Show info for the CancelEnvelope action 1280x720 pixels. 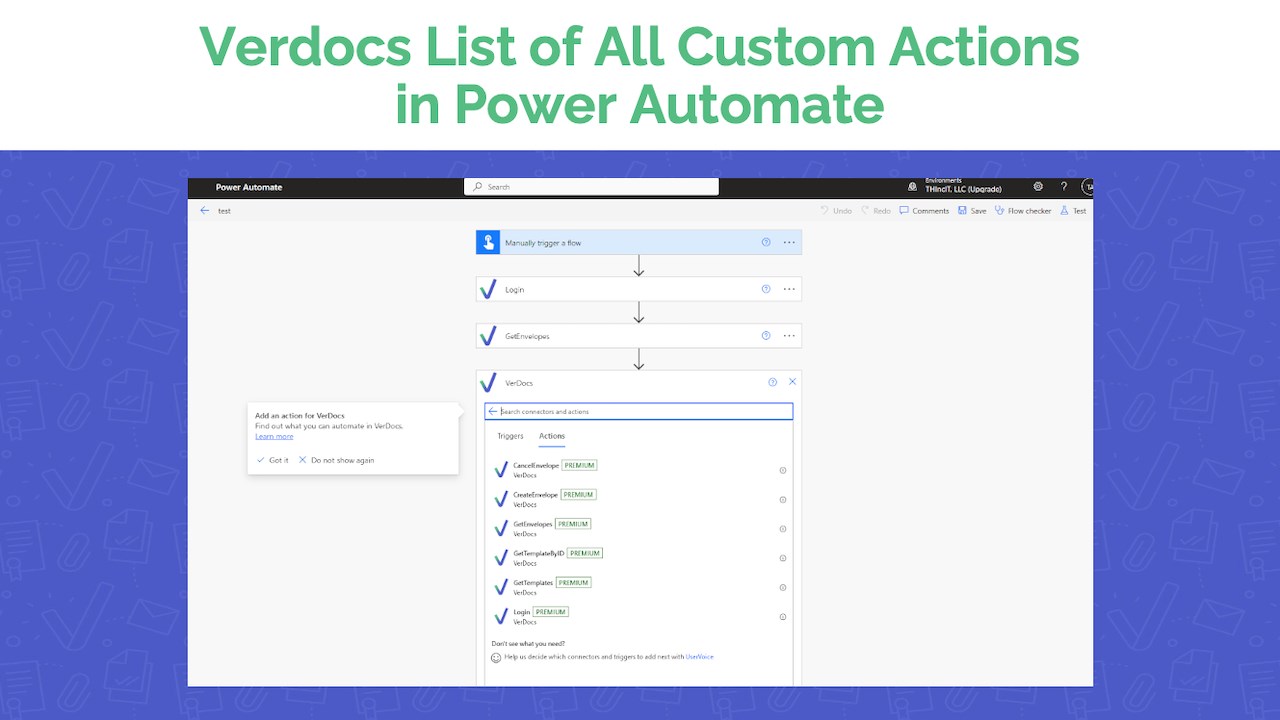pyautogui.click(x=783, y=470)
